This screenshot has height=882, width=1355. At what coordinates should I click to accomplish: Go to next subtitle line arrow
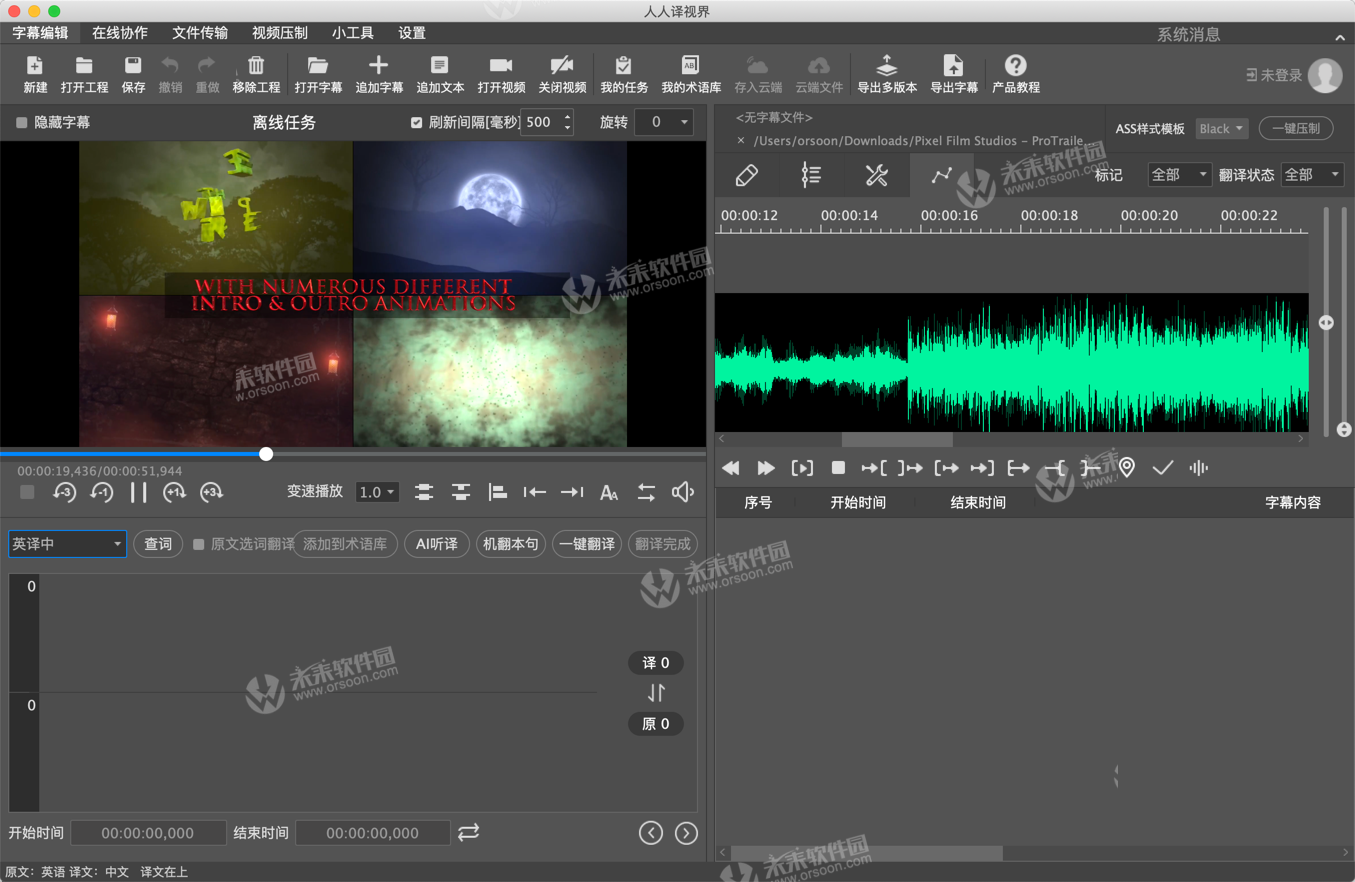click(686, 832)
